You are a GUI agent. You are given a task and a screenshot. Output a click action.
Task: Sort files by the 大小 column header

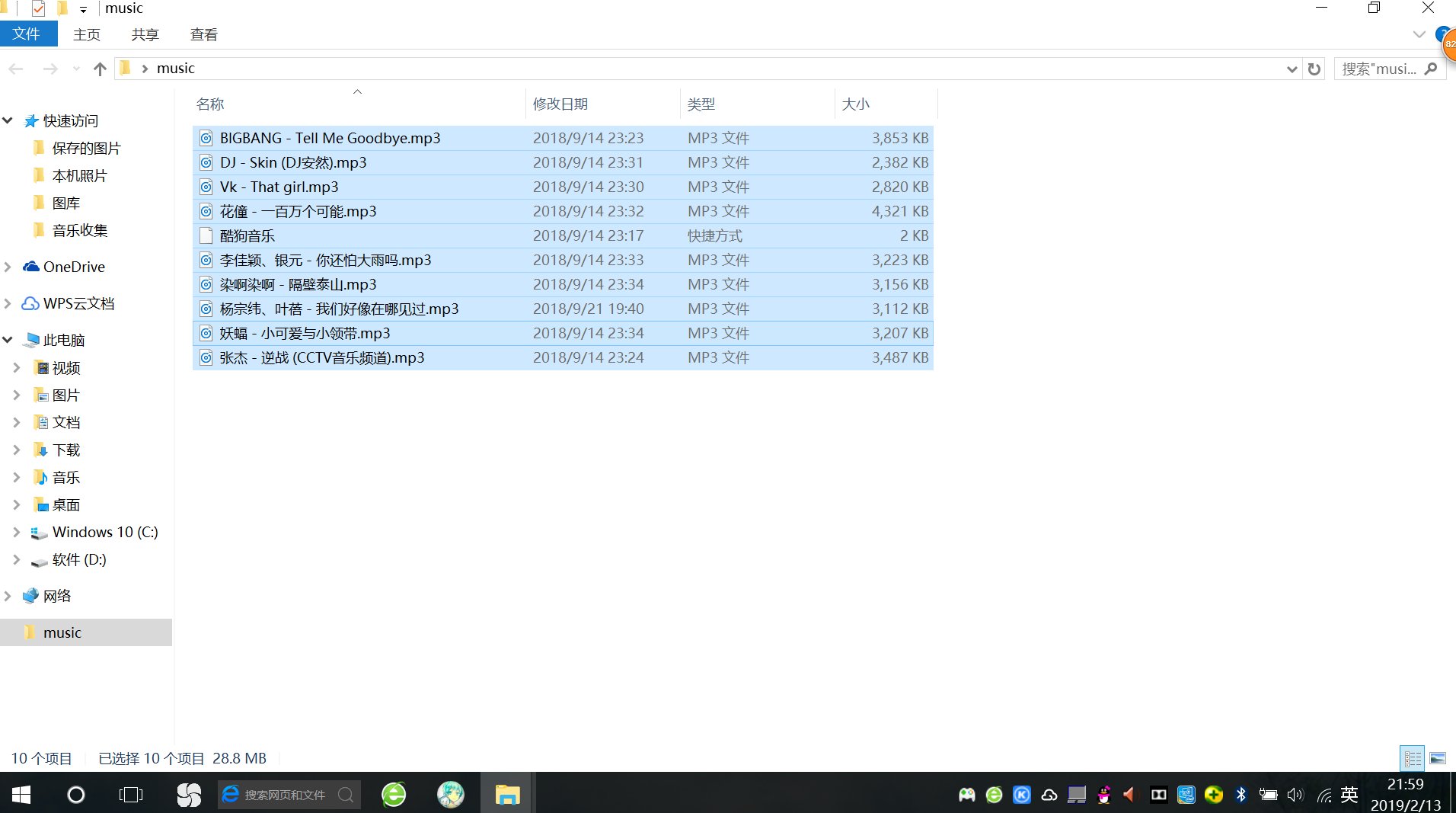pos(855,104)
